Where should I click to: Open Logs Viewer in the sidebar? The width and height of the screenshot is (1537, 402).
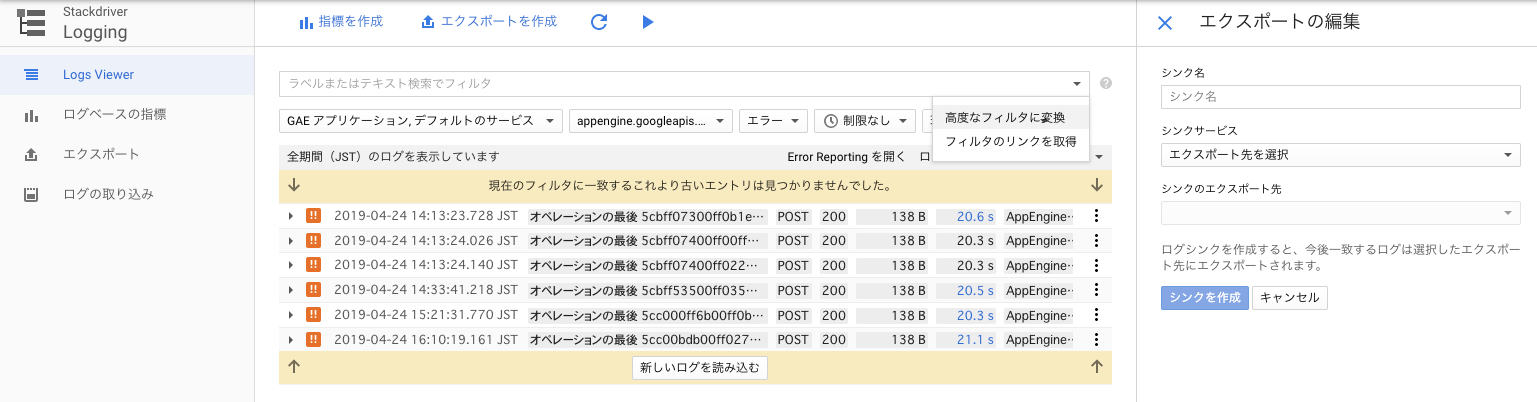tap(126, 74)
